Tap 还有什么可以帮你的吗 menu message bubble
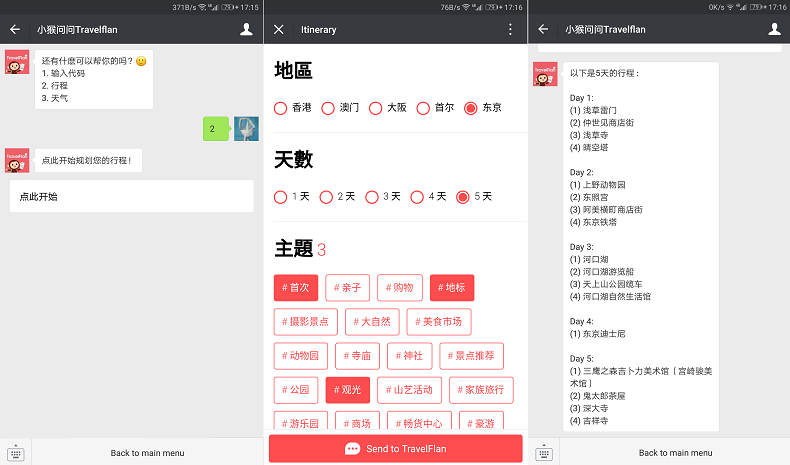The width and height of the screenshot is (790, 465). click(x=93, y=80)
